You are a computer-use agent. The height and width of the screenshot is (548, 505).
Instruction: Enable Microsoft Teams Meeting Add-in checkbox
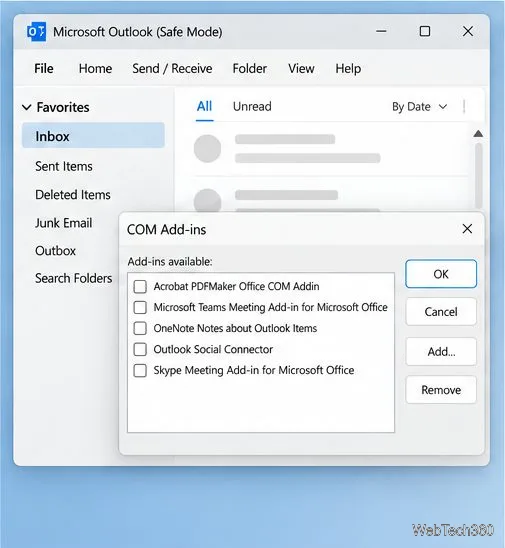coord(140,307)
